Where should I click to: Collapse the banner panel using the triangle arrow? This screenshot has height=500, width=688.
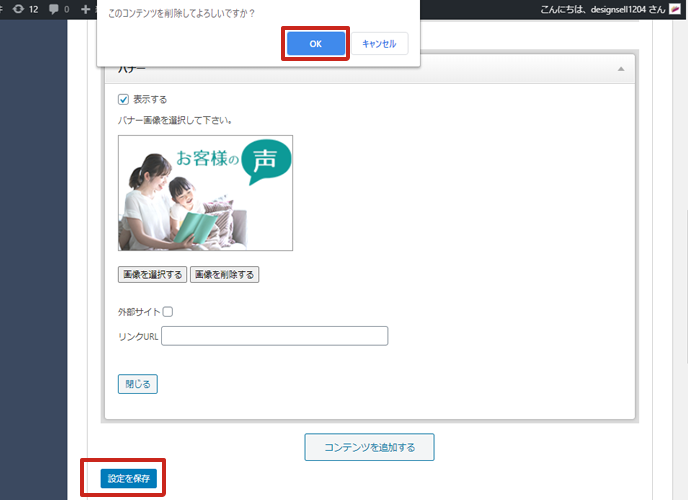(621, 69)
